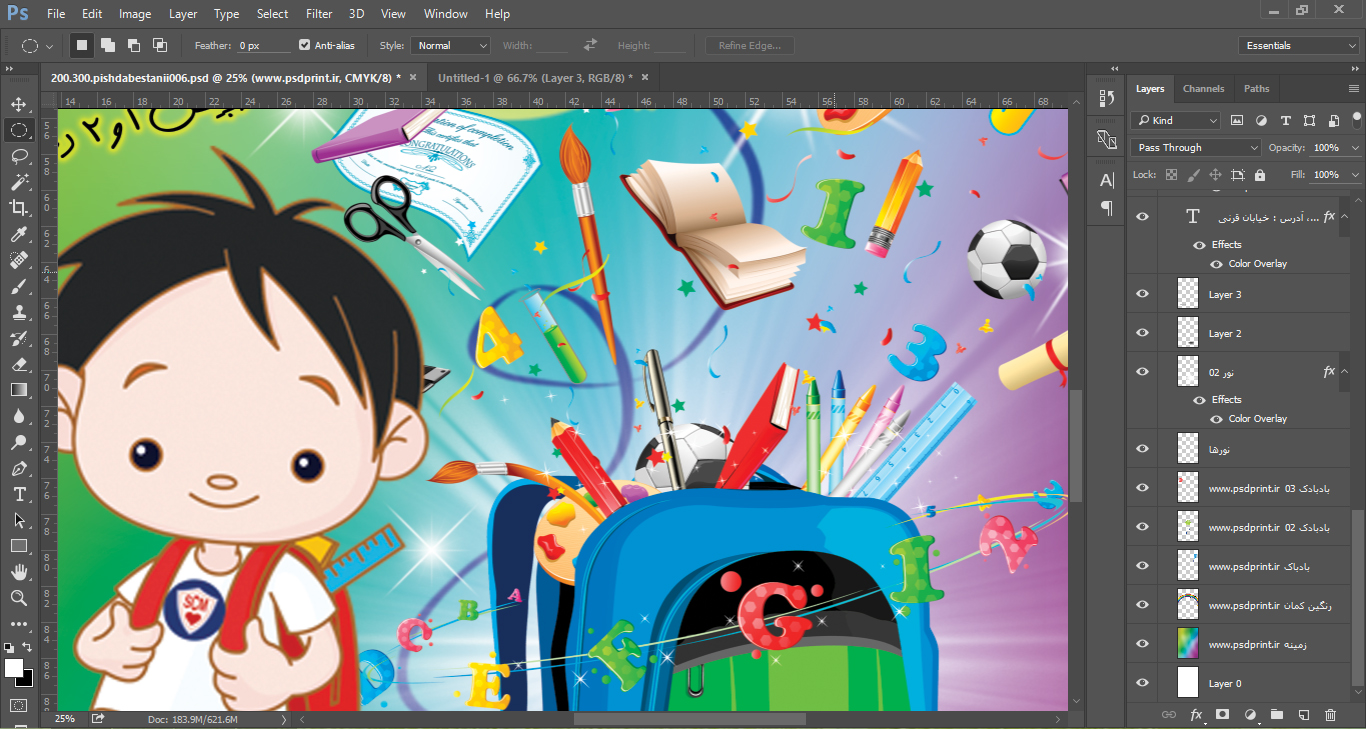Select the Spot Healing Brush tool

coord(18,260)
